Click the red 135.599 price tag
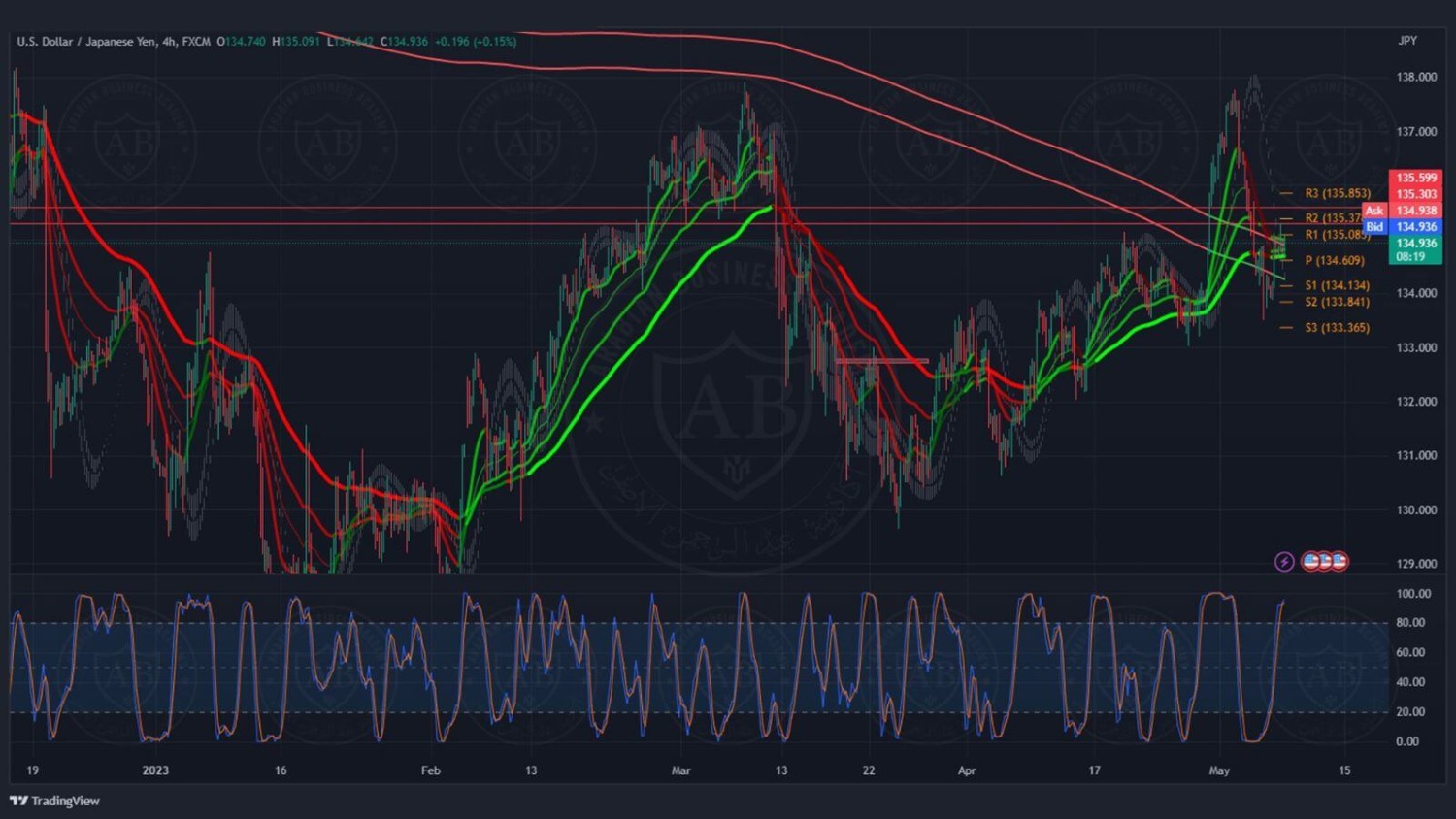This screenshot has width=1456, height=819. 1415,178
